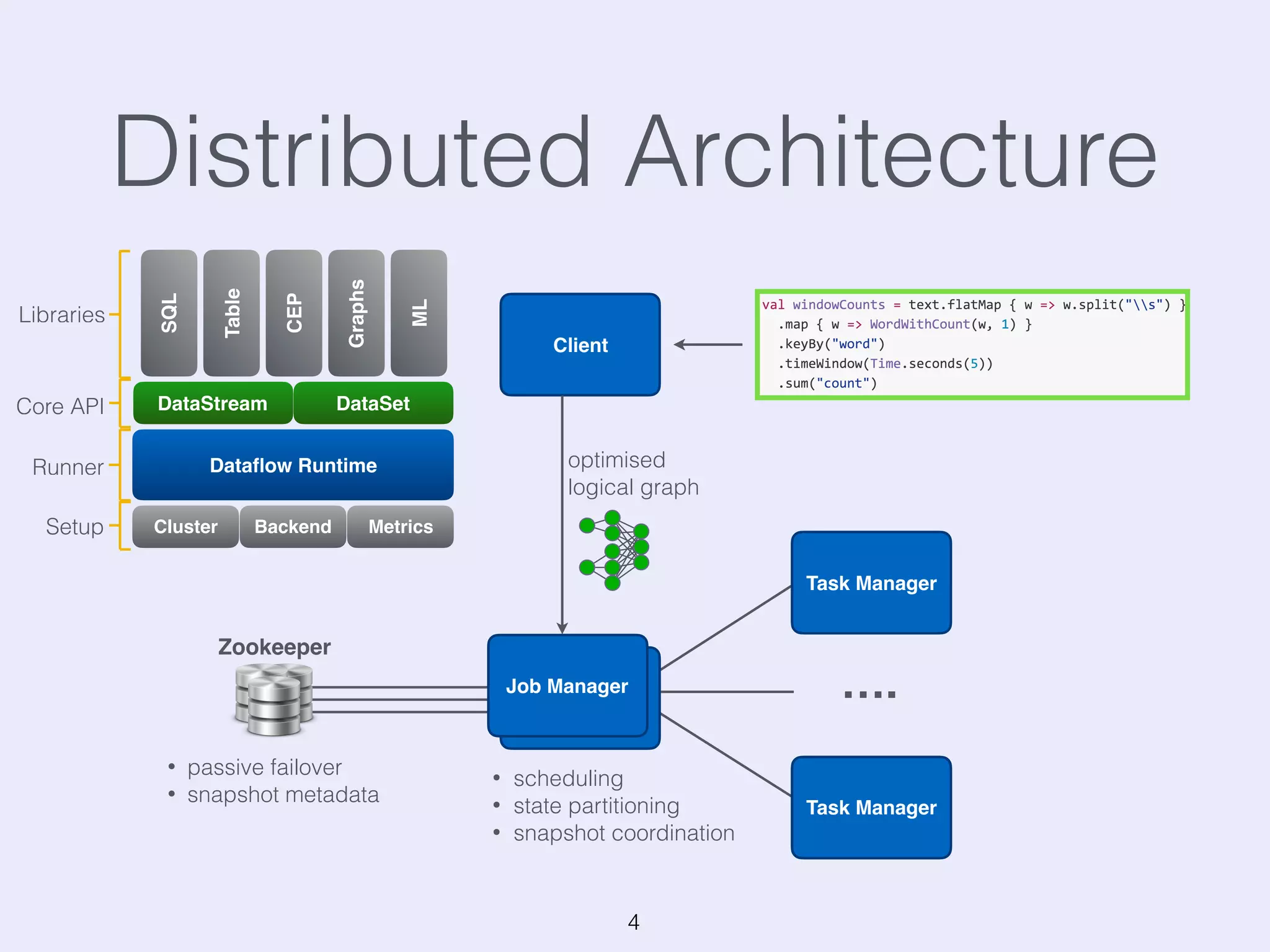Click the 'Zookeeper' heading text
The width and height of the screenshot is (1270, 952).
pos(274,647)
